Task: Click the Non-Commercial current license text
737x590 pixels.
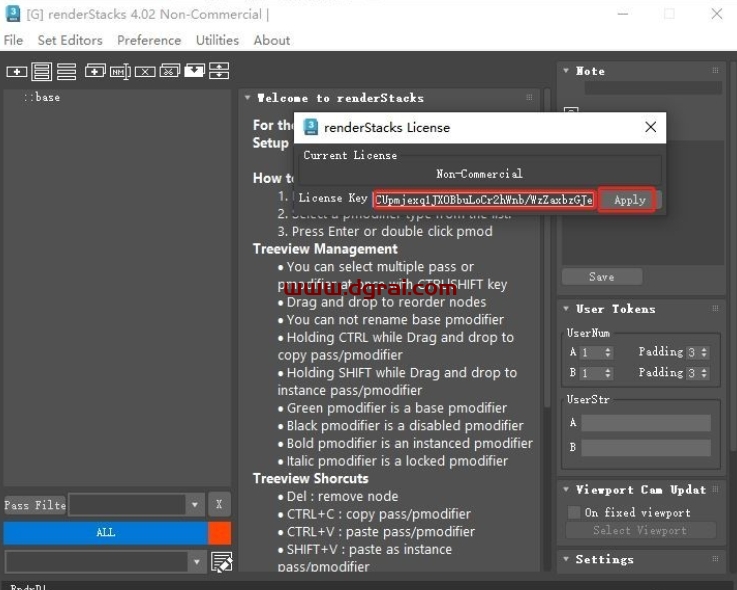Action: click(x=479, y=173)
